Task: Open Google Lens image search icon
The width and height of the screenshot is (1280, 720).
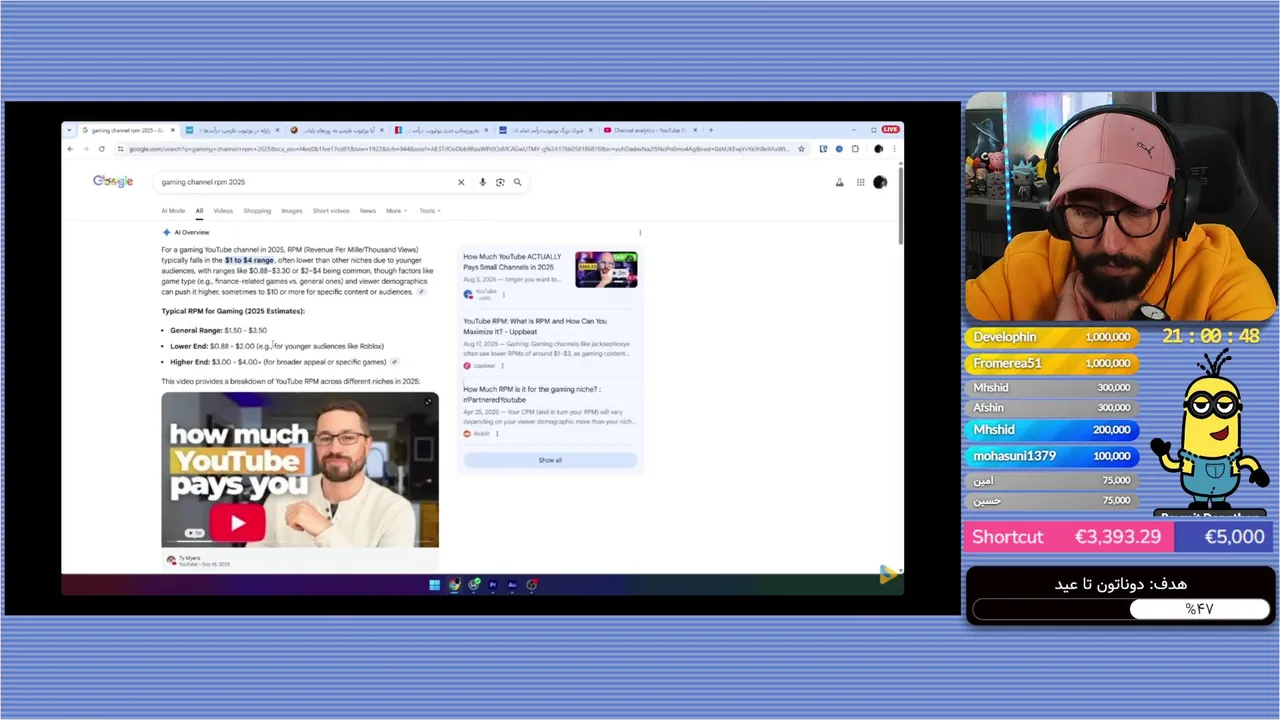Action: [500, 182]
